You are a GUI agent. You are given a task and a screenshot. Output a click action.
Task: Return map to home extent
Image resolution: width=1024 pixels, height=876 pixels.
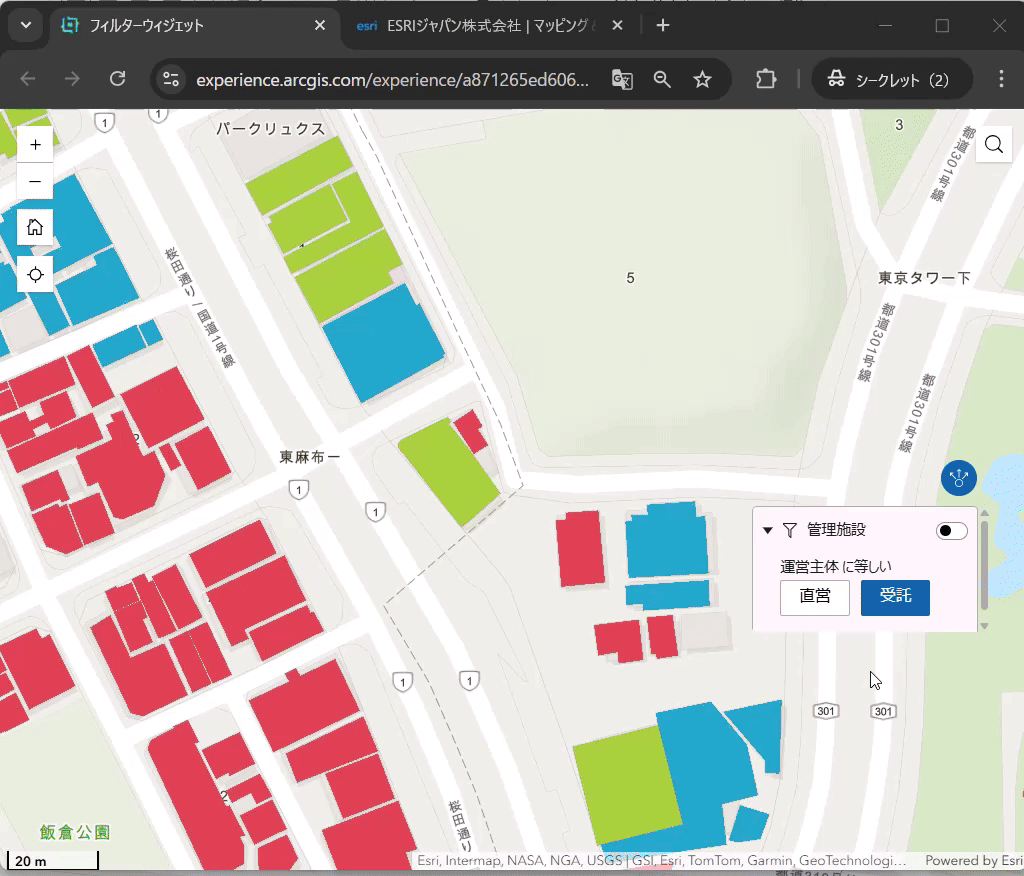35,227
